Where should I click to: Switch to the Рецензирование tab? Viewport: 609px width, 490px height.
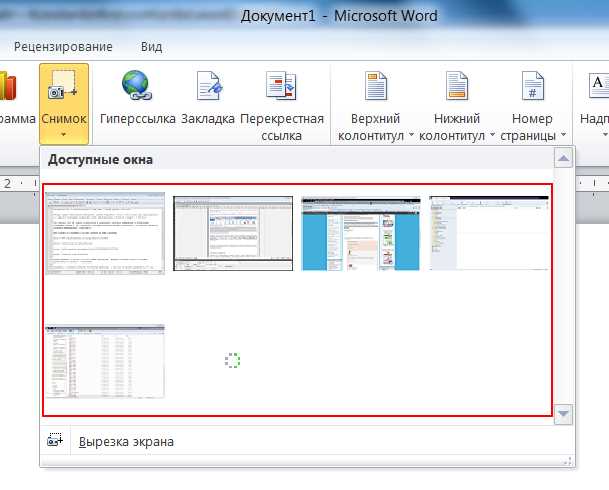click(63, 47)
